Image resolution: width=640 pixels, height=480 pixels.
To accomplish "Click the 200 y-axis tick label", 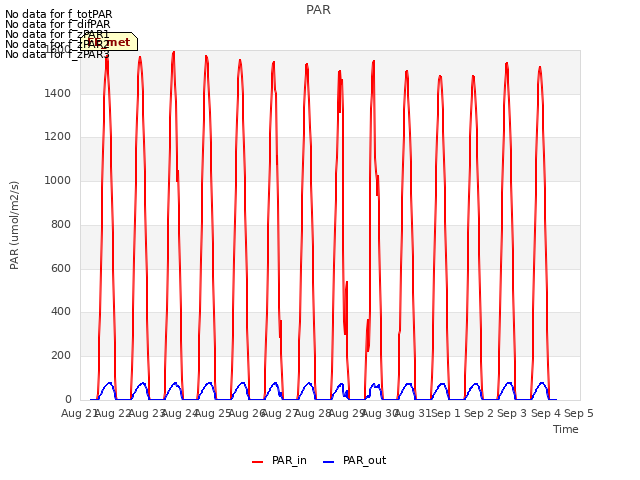I will tap(61, 356).
